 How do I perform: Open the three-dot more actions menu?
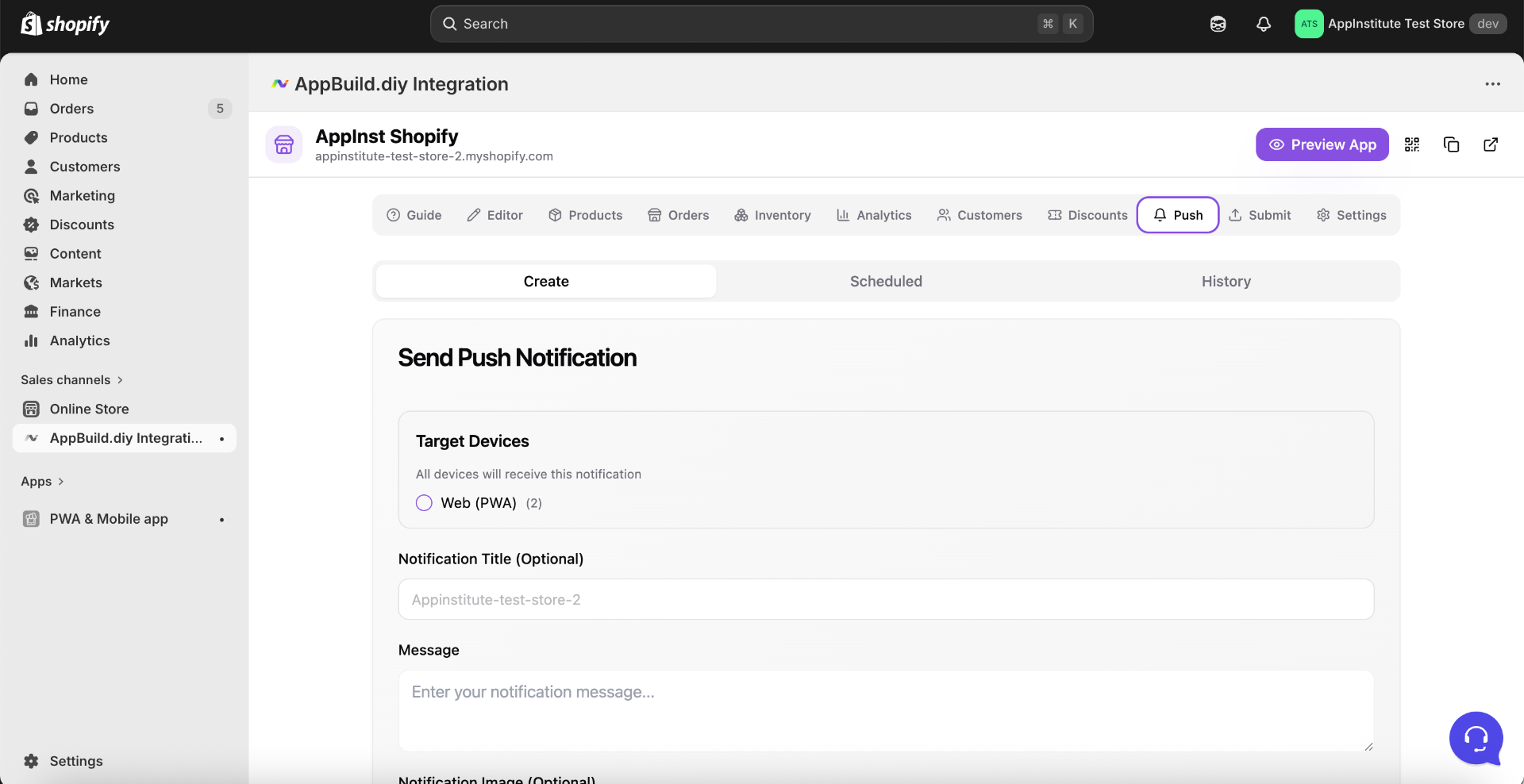point(1492,83)
